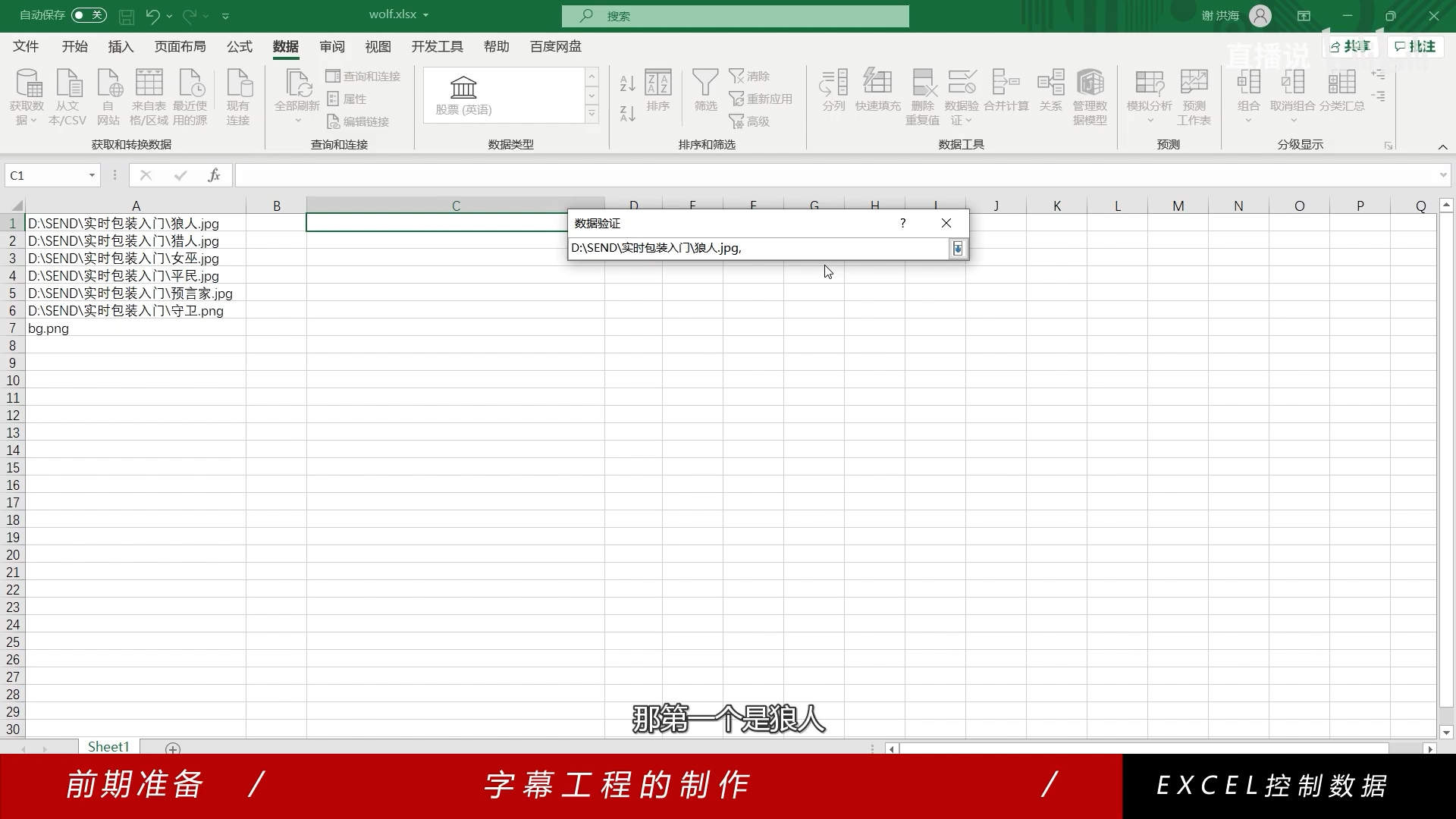Click the dialog range collapse button

click(x=957, y=248)
